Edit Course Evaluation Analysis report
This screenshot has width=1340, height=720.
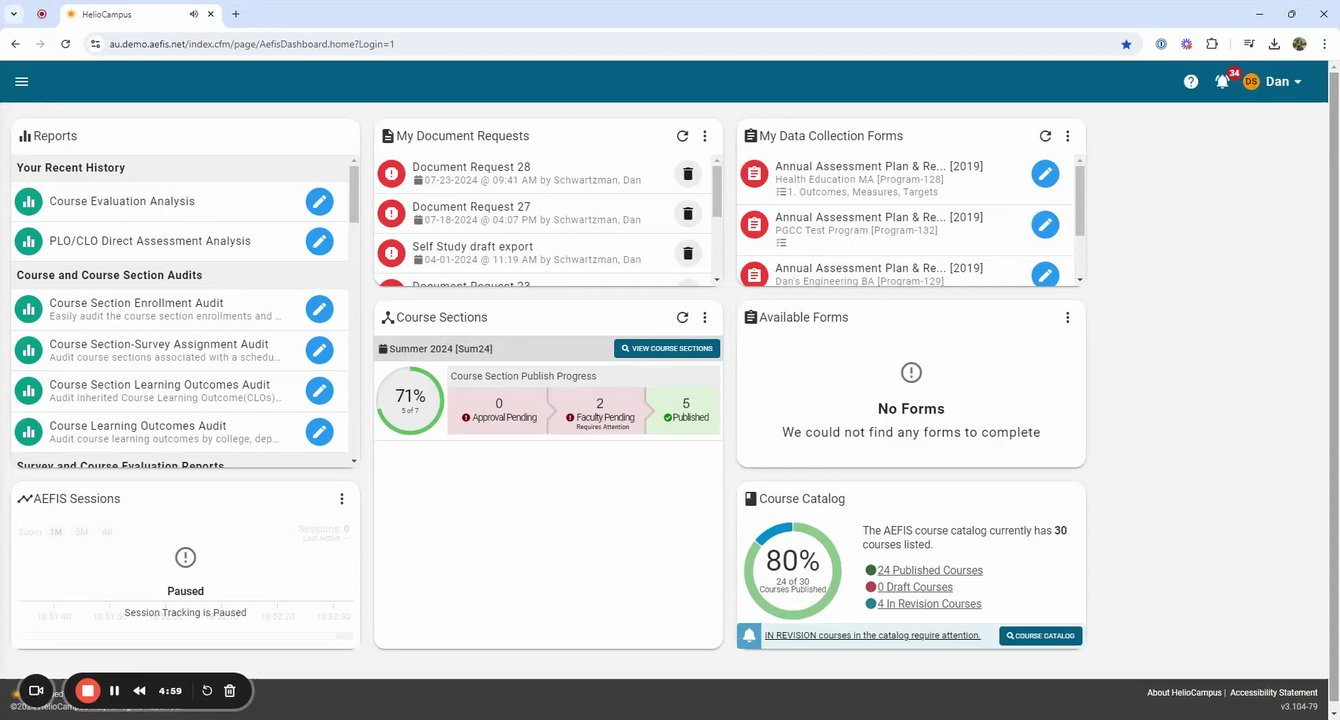pyautogui.click(x=319, y=201)
